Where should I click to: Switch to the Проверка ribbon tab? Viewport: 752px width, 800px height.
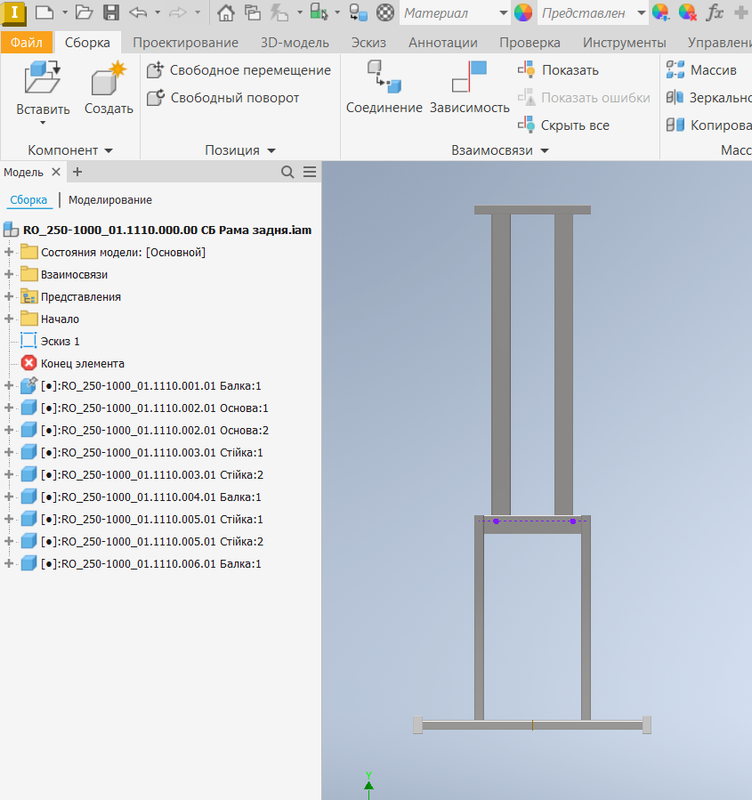pyautogui.click(x=530, y=42)
